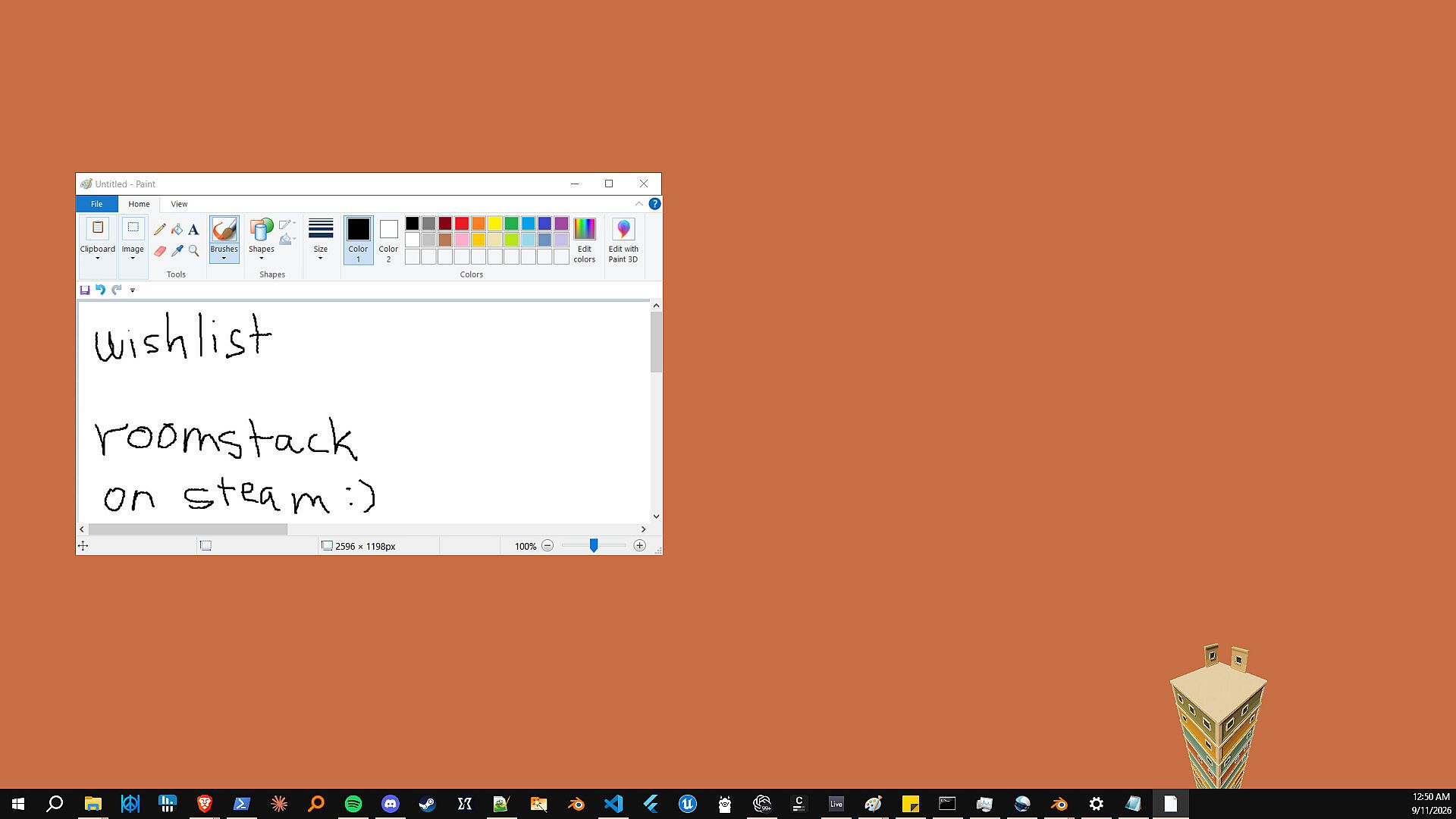The image size is (1456, 819).
Task: Collapse the ribbon with the chevron
Action: [x=639, y=203]
